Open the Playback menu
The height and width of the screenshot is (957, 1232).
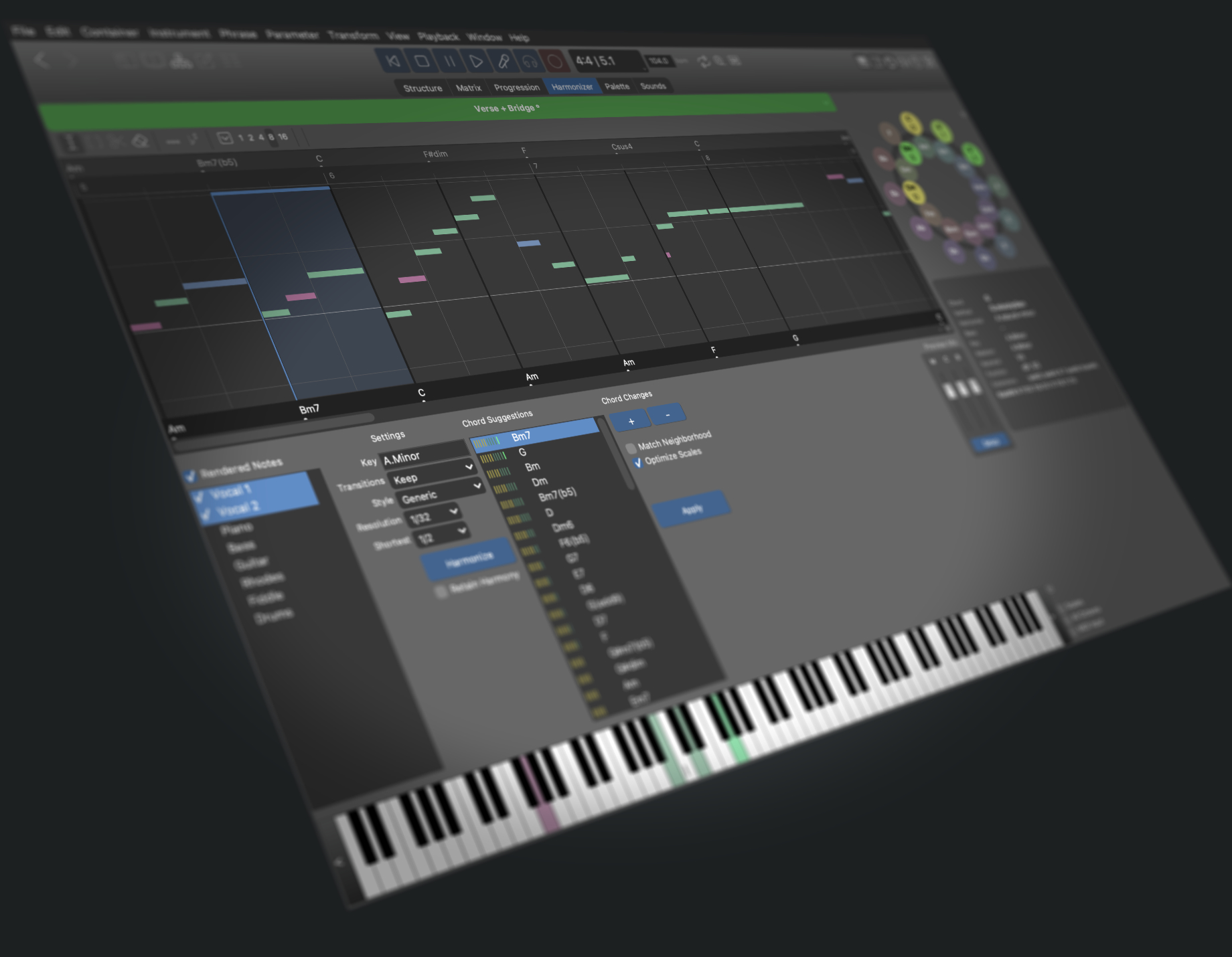tap(438, 36)
